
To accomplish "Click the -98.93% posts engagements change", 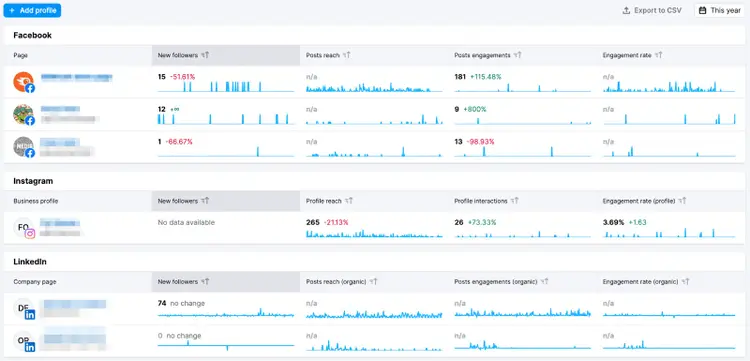I will [x=479, y=142].
